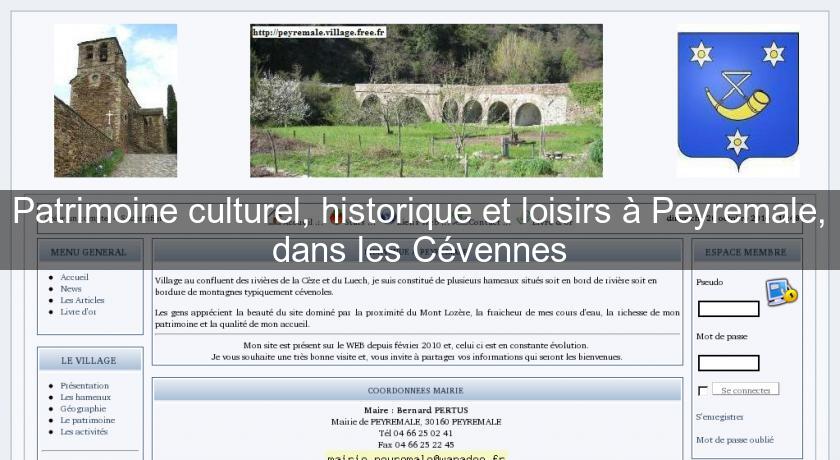Focus the Mot de passe field
The image size is (840, 460).
click(729, 363)
